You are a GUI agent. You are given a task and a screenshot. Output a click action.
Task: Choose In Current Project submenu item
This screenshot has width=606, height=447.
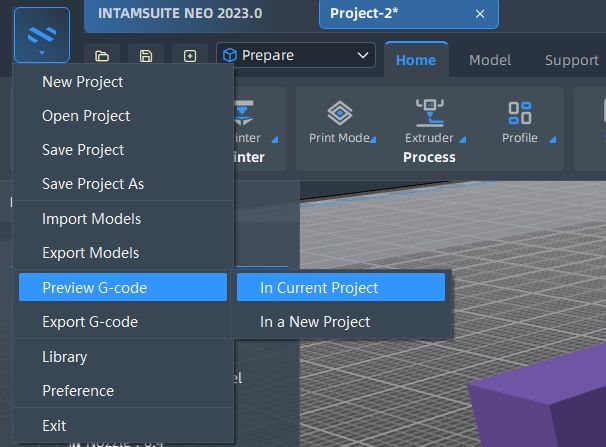341,287
